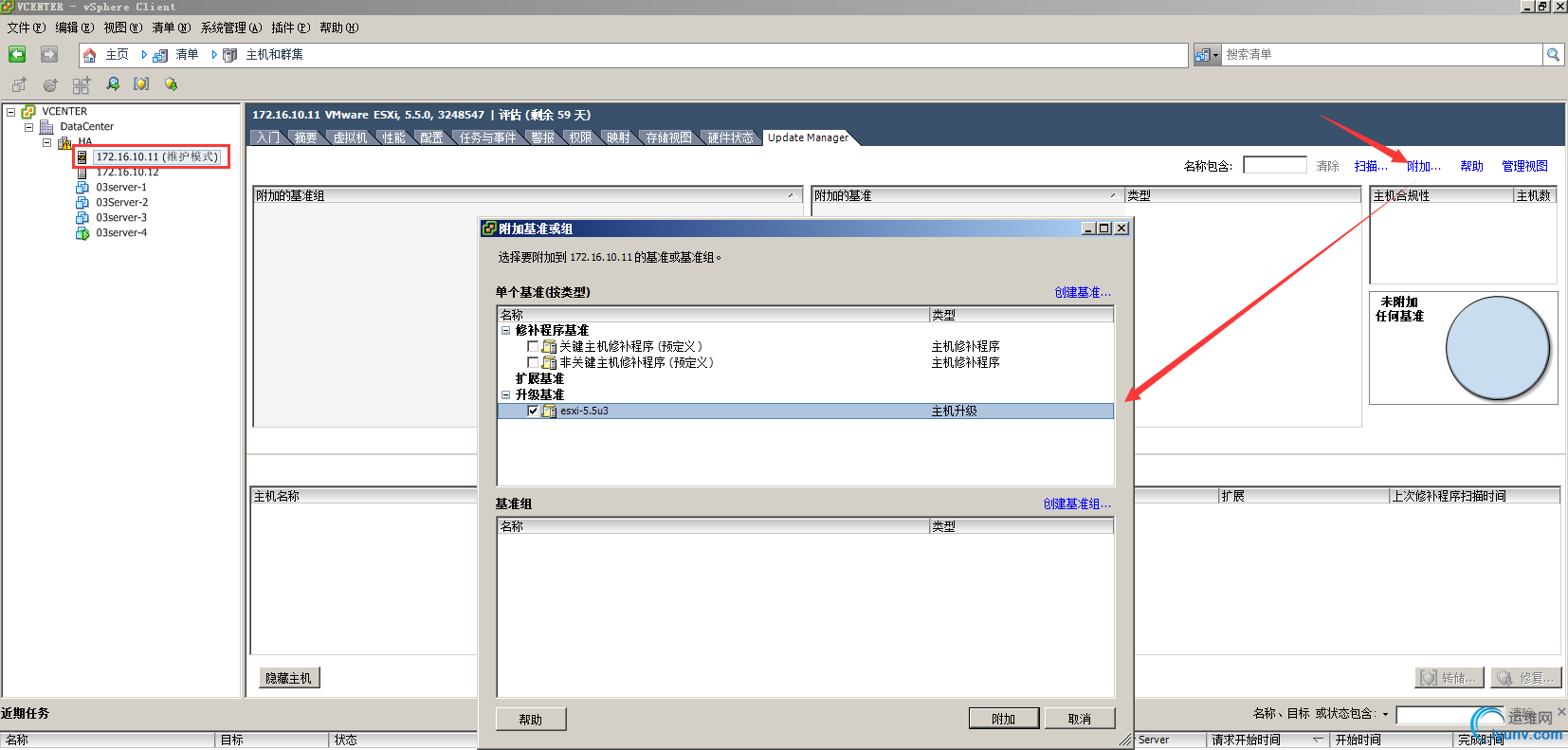Screen dimensions: 1568x750
Task: Click the dialog's 帮助 button
Action: pos(531,720)
